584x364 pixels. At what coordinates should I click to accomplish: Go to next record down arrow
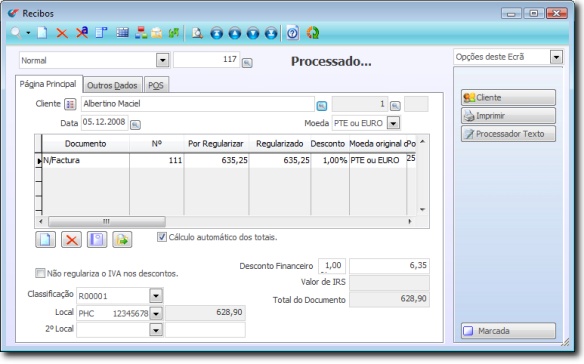[x=253, y=33]
